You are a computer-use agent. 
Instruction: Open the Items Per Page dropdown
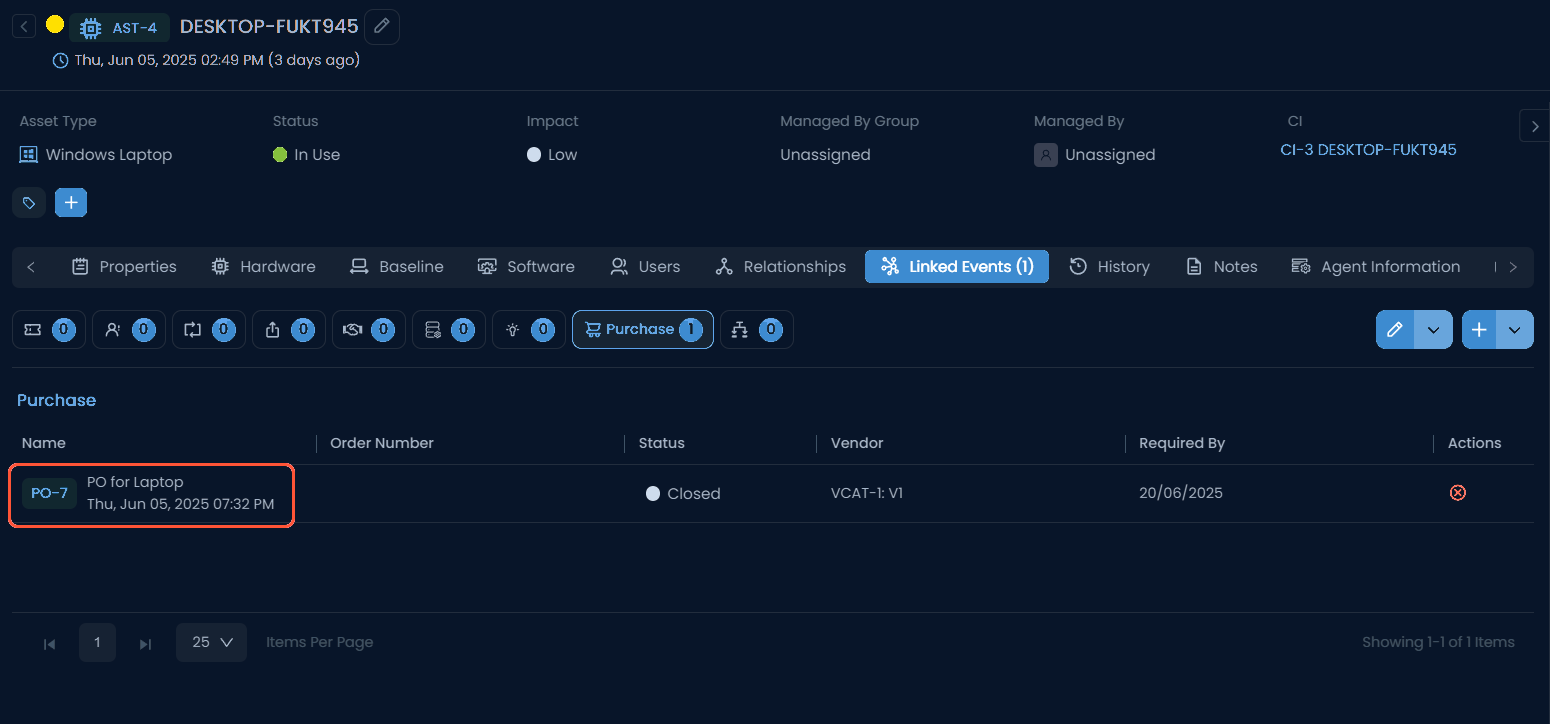pos(211,642)
